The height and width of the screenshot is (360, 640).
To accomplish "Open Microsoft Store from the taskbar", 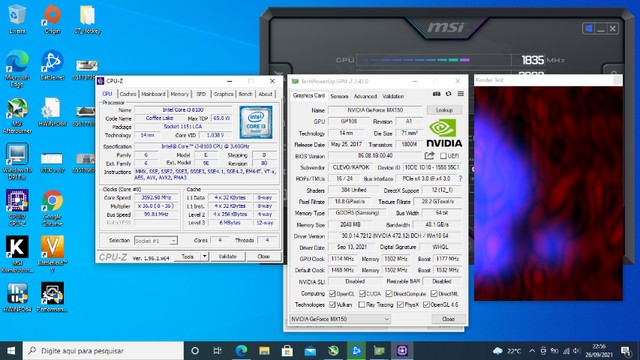I will (287, 351).
